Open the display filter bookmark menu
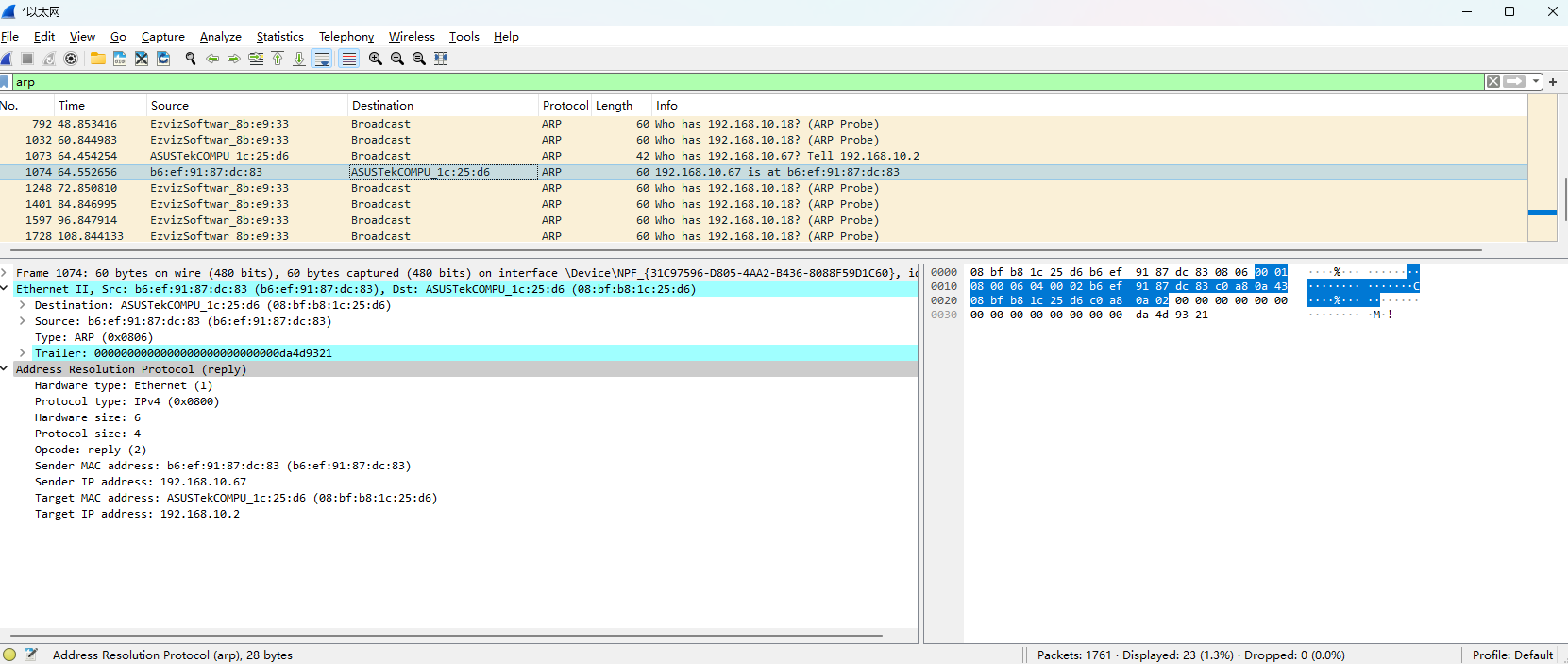The image size is (1568, 664). 5,82
